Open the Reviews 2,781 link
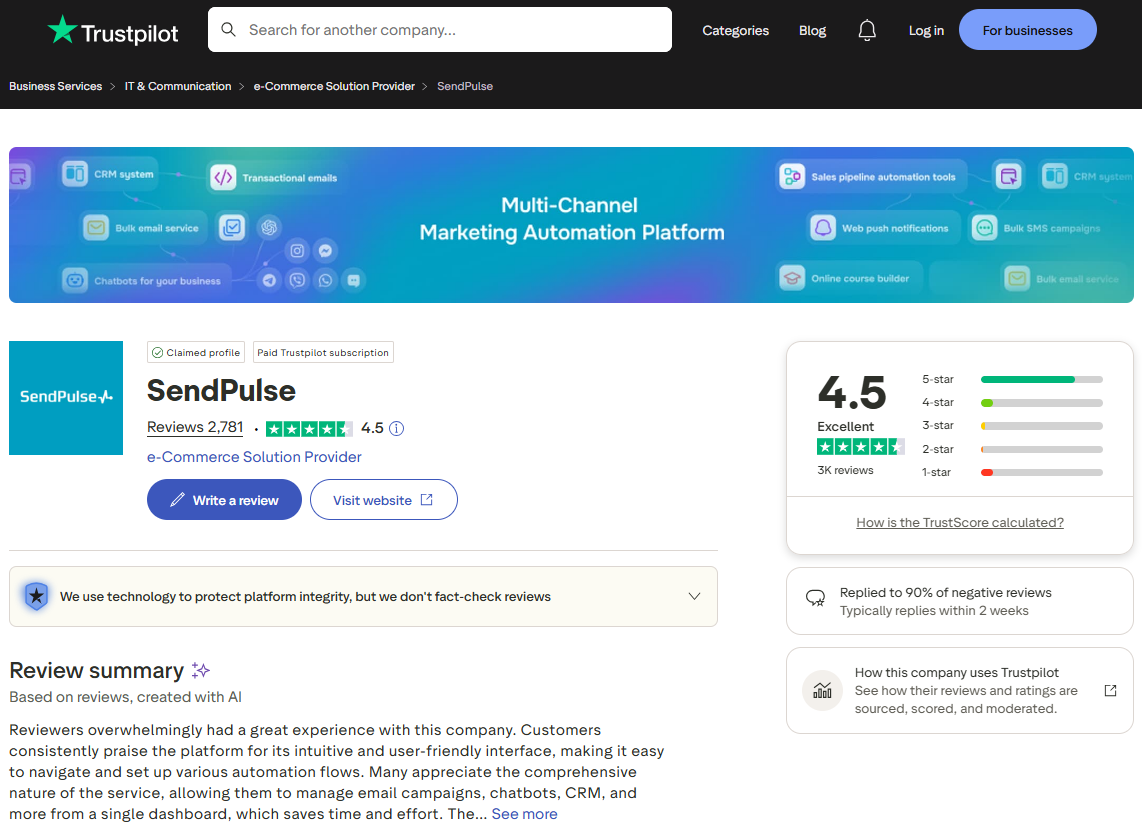 click(x=194, y=427)
